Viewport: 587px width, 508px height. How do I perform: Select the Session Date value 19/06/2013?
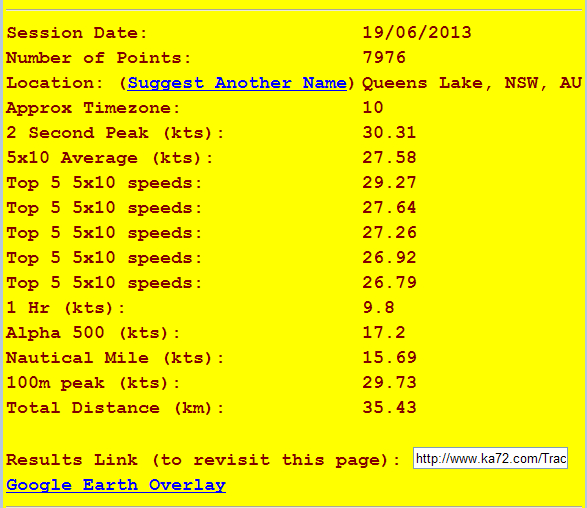click(417, 33)
